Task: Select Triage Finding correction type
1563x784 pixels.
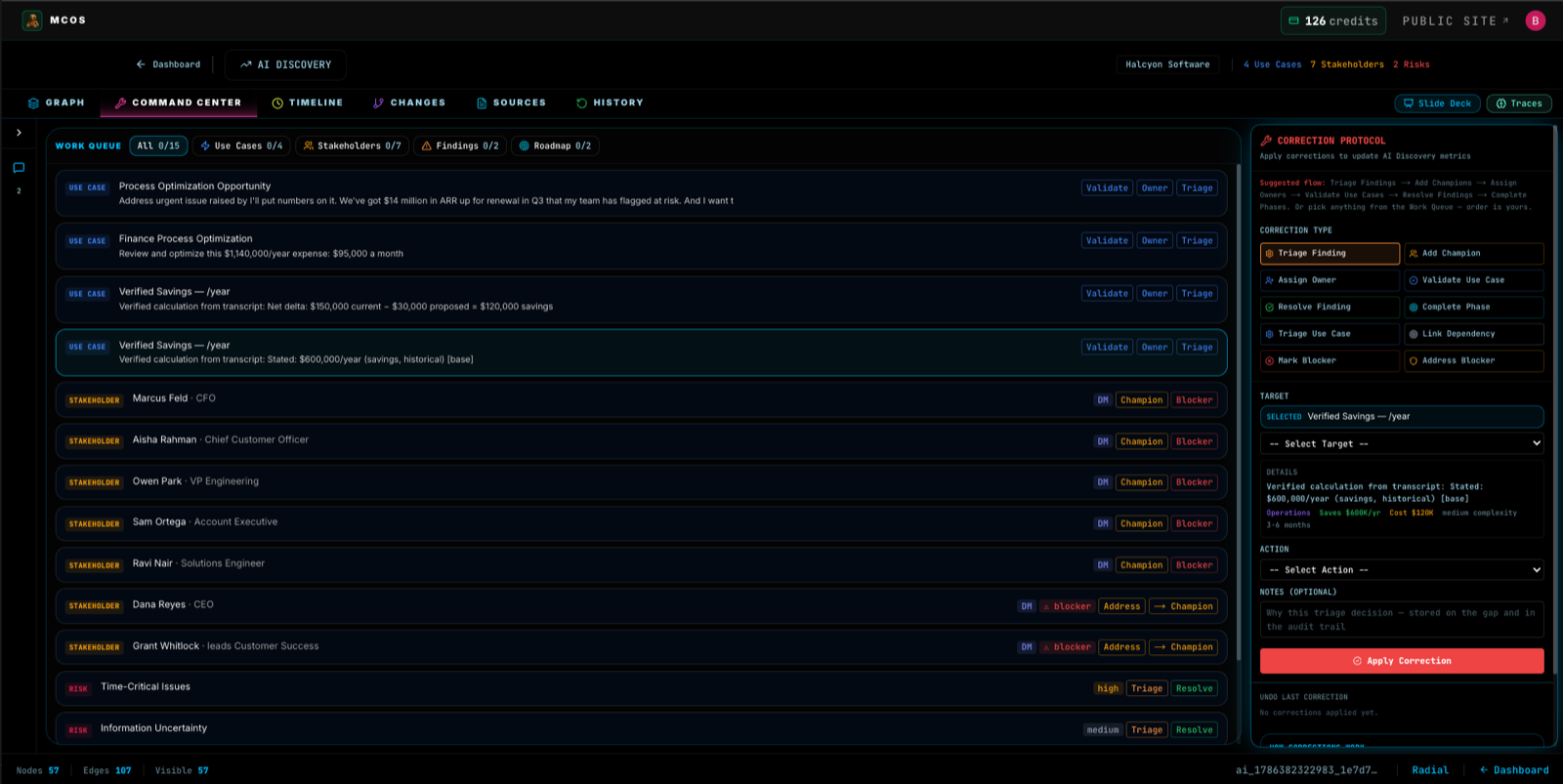Action: [x=1330, y=254]
